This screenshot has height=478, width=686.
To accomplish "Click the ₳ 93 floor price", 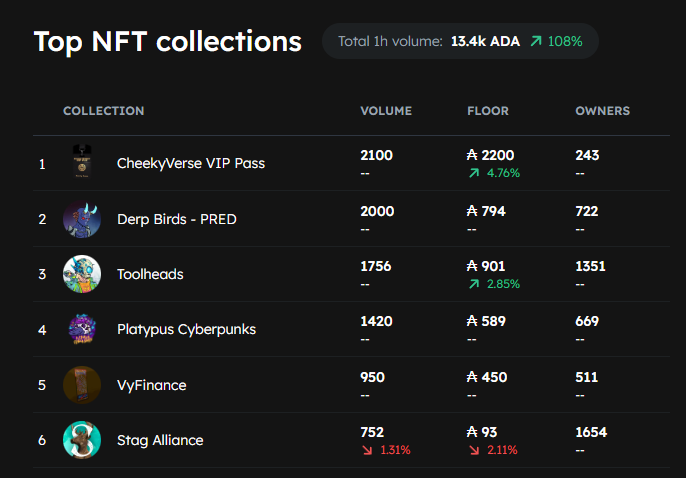I will point(482,433).
